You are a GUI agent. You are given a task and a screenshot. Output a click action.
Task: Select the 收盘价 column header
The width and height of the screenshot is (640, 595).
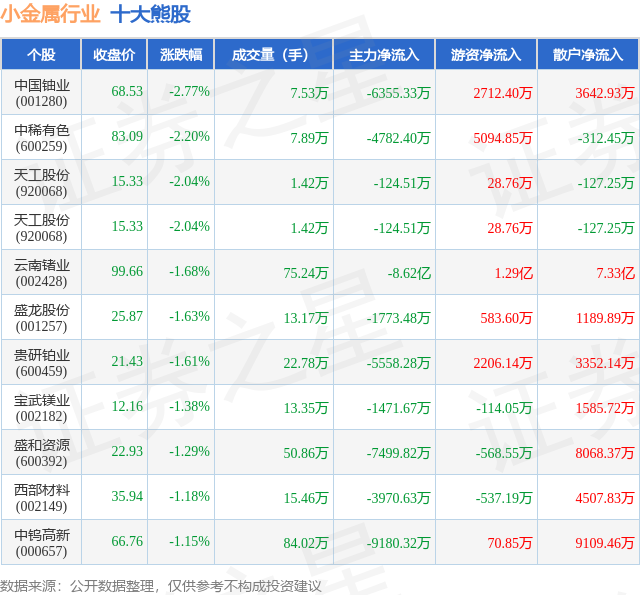coord(114,54)
